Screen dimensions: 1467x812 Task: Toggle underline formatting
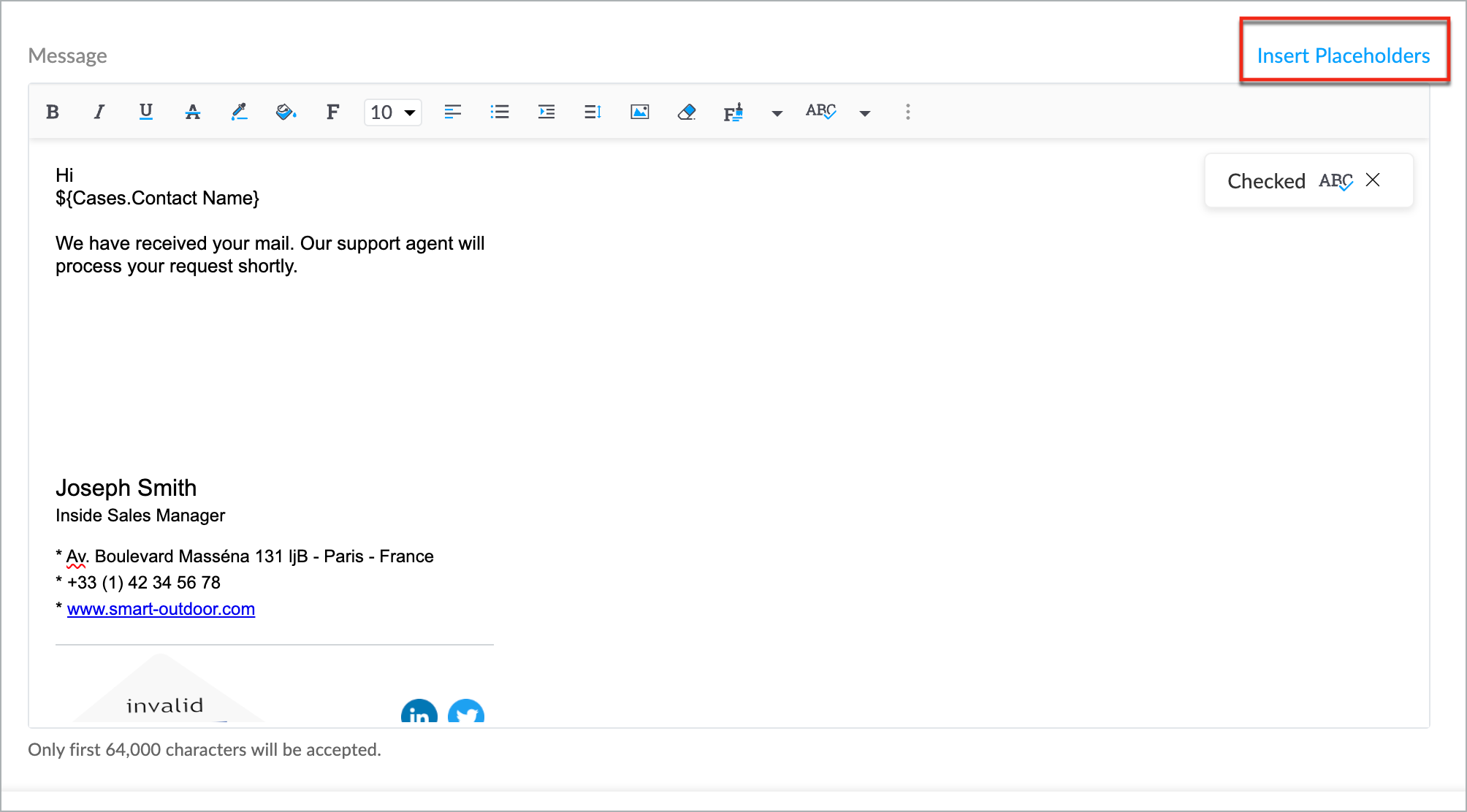pos(145,112)
